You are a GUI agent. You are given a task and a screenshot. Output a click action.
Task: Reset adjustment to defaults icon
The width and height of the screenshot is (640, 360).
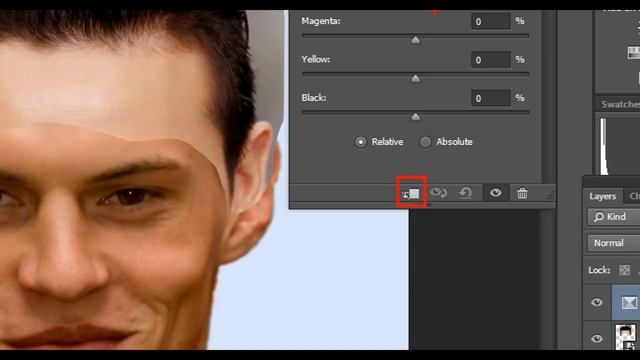point(465,193)
